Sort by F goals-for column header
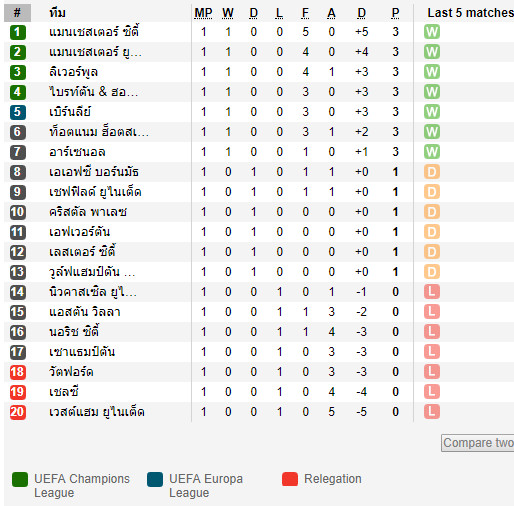Viewport: 514px width, 506px height. point(305,13)
